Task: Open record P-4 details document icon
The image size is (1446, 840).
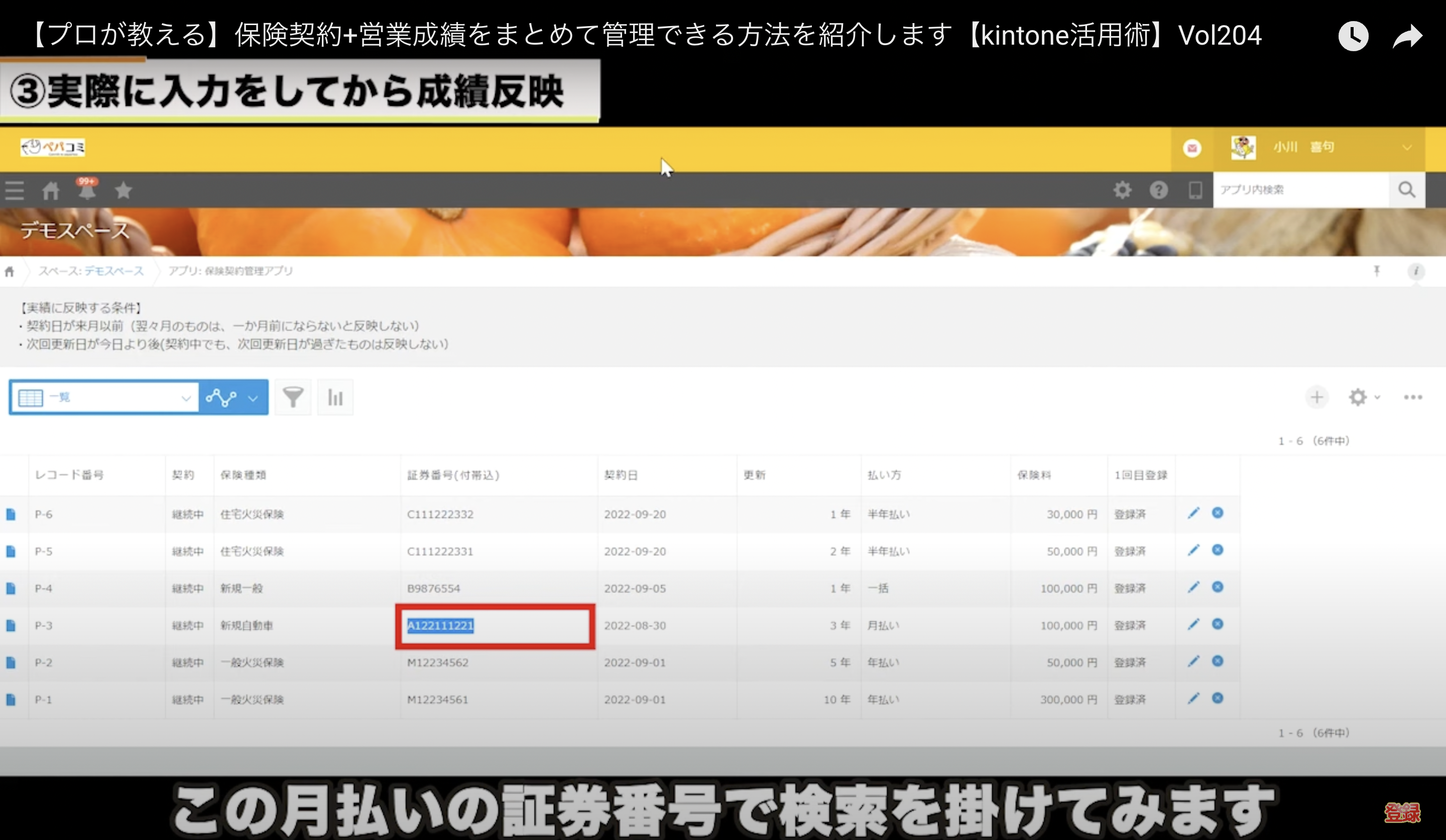Action: click(x=11, y=588)
